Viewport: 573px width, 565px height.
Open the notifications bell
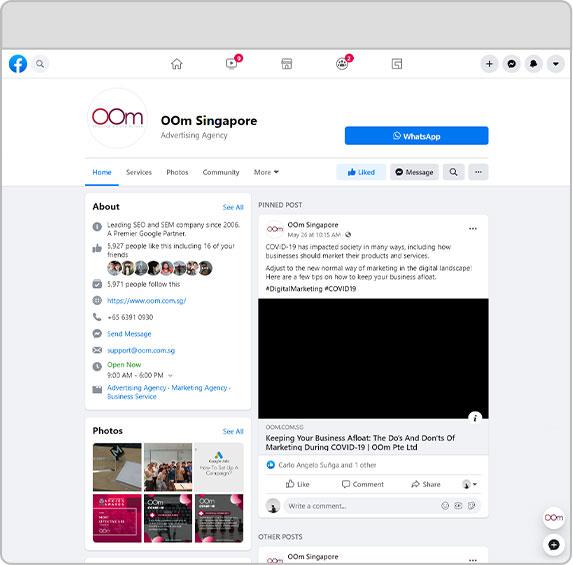534,64
